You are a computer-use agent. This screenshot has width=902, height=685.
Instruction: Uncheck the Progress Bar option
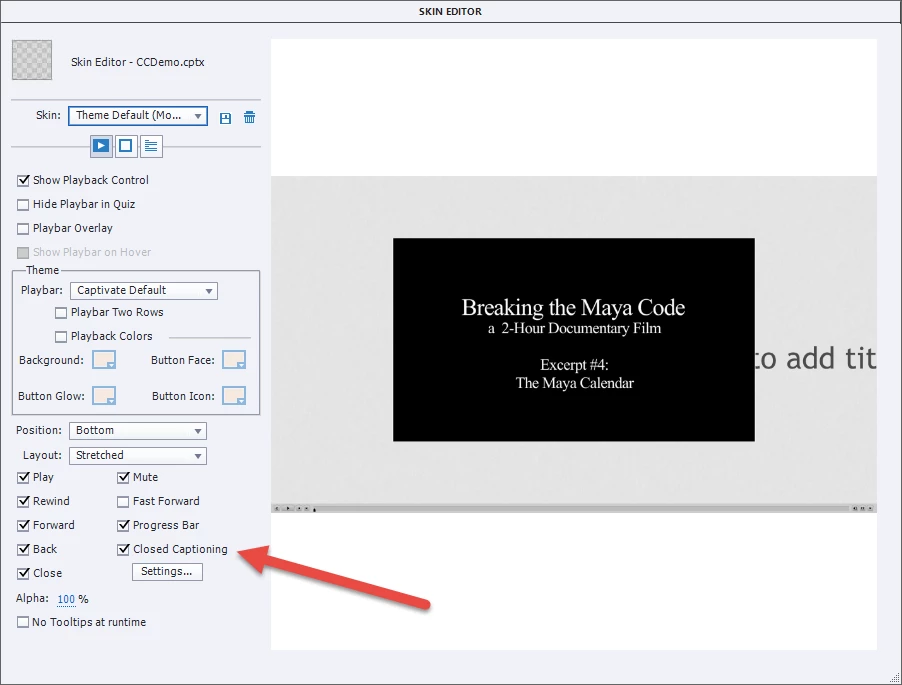(x=123, y=526)
